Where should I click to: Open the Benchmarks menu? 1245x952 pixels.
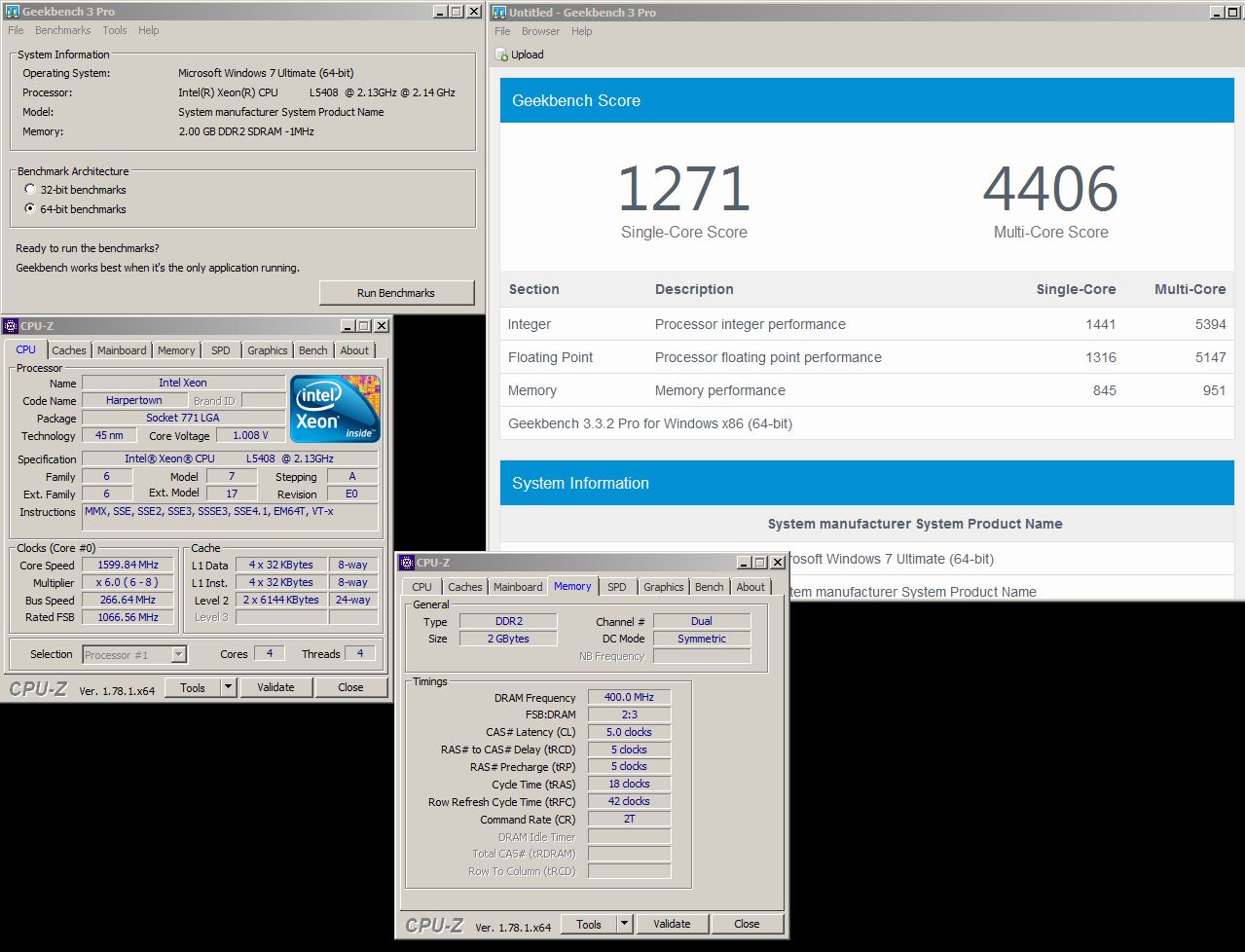[63, 30]
